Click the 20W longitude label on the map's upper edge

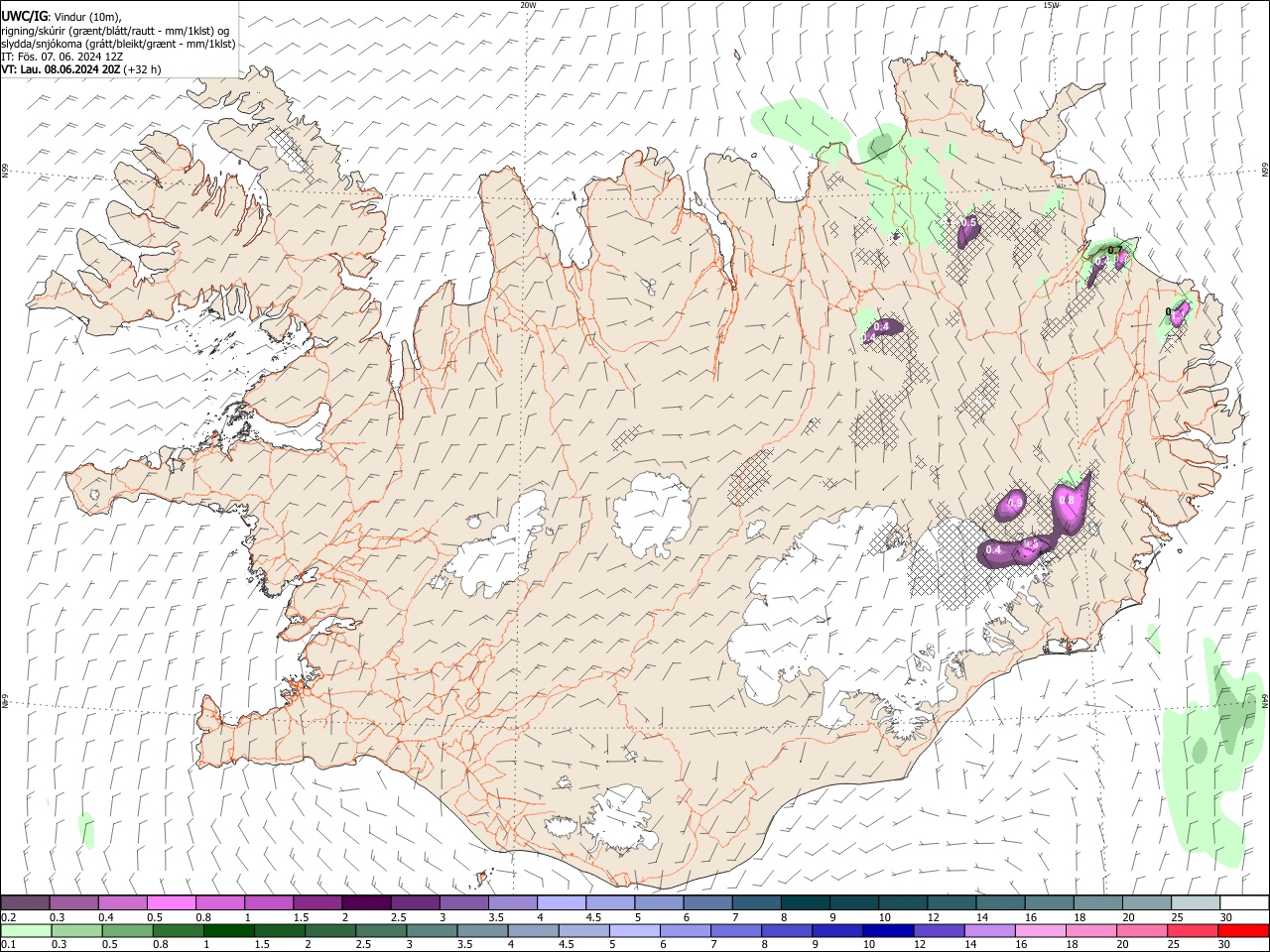(528, 5)
